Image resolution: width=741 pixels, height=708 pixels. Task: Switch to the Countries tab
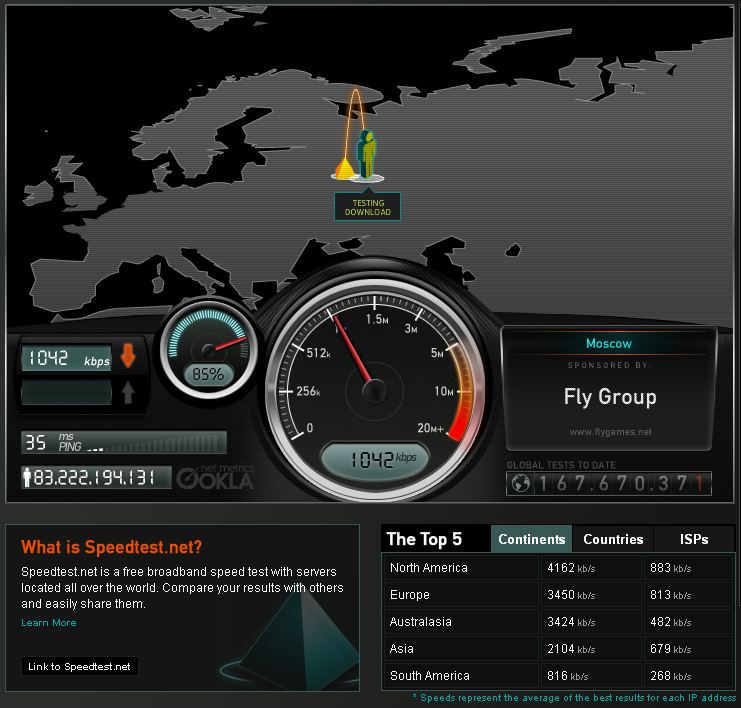click(613, 539)
